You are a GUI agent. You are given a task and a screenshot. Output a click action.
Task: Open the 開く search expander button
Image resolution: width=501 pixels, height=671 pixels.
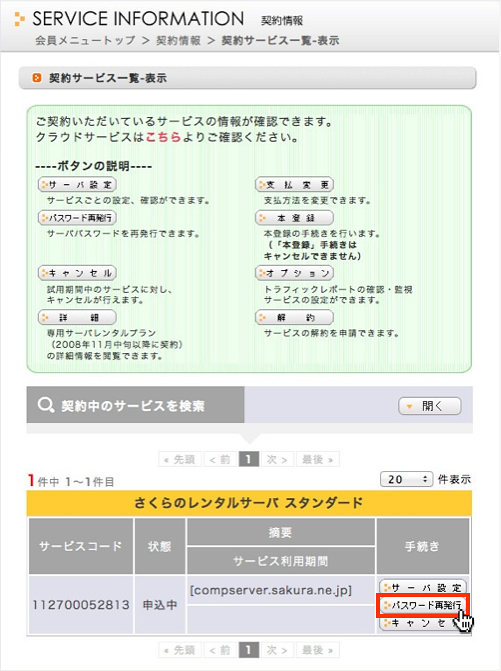tap(430, 406)
